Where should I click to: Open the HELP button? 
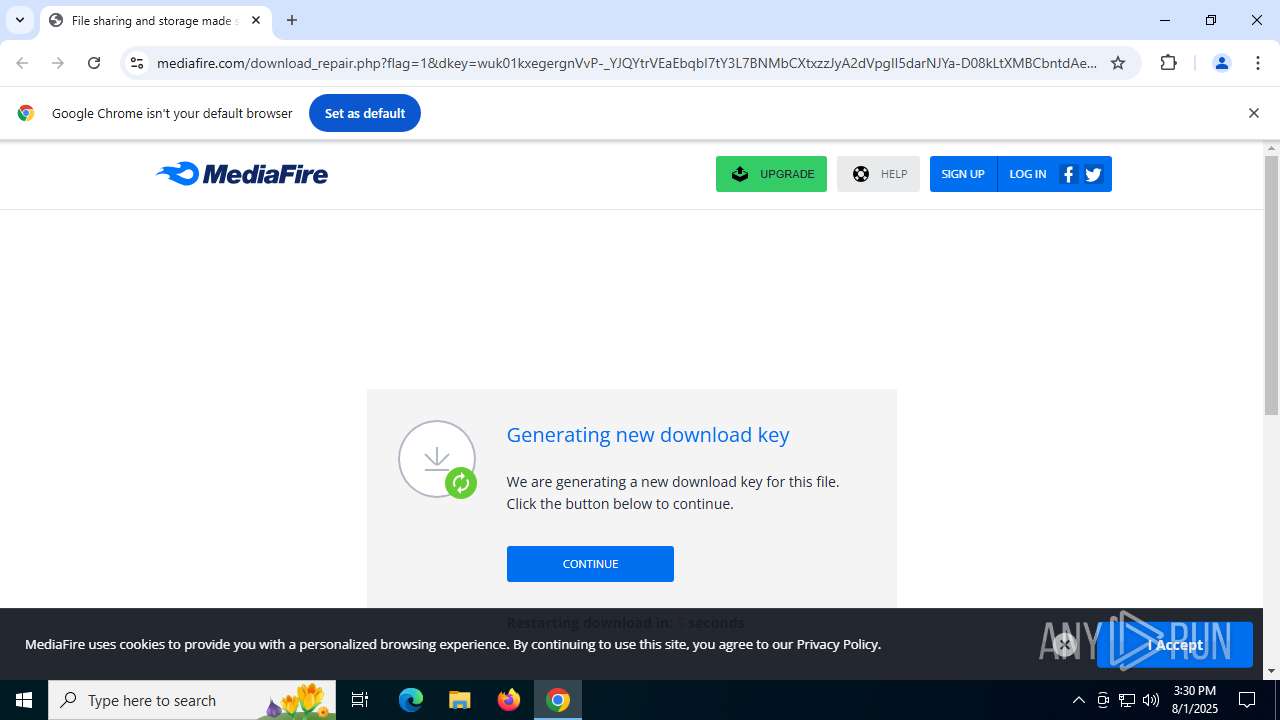tap(878, 174)
